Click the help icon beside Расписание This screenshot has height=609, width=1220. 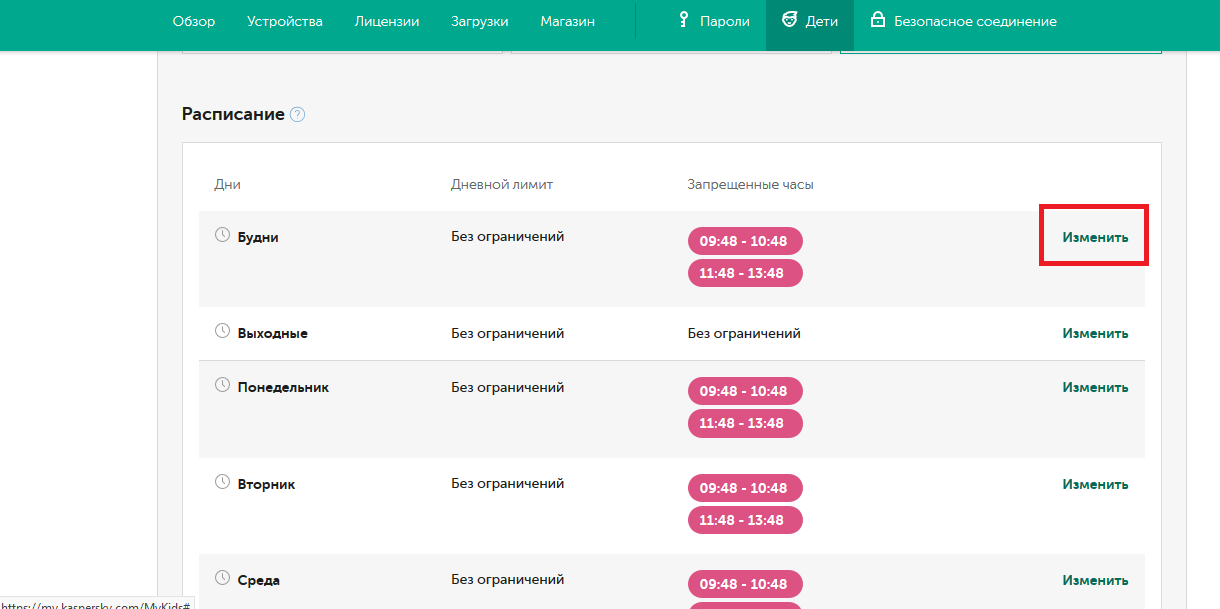point(297,115)
